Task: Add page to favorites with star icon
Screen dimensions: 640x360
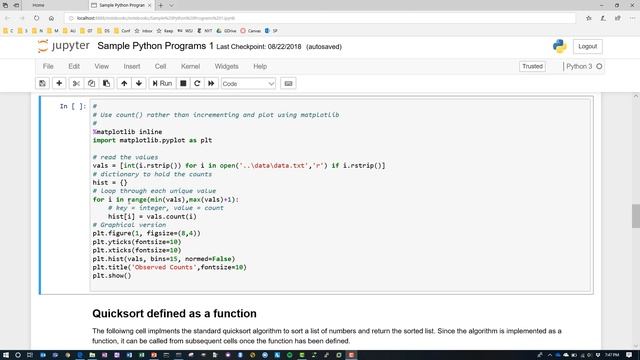Action: click(589, 18)
